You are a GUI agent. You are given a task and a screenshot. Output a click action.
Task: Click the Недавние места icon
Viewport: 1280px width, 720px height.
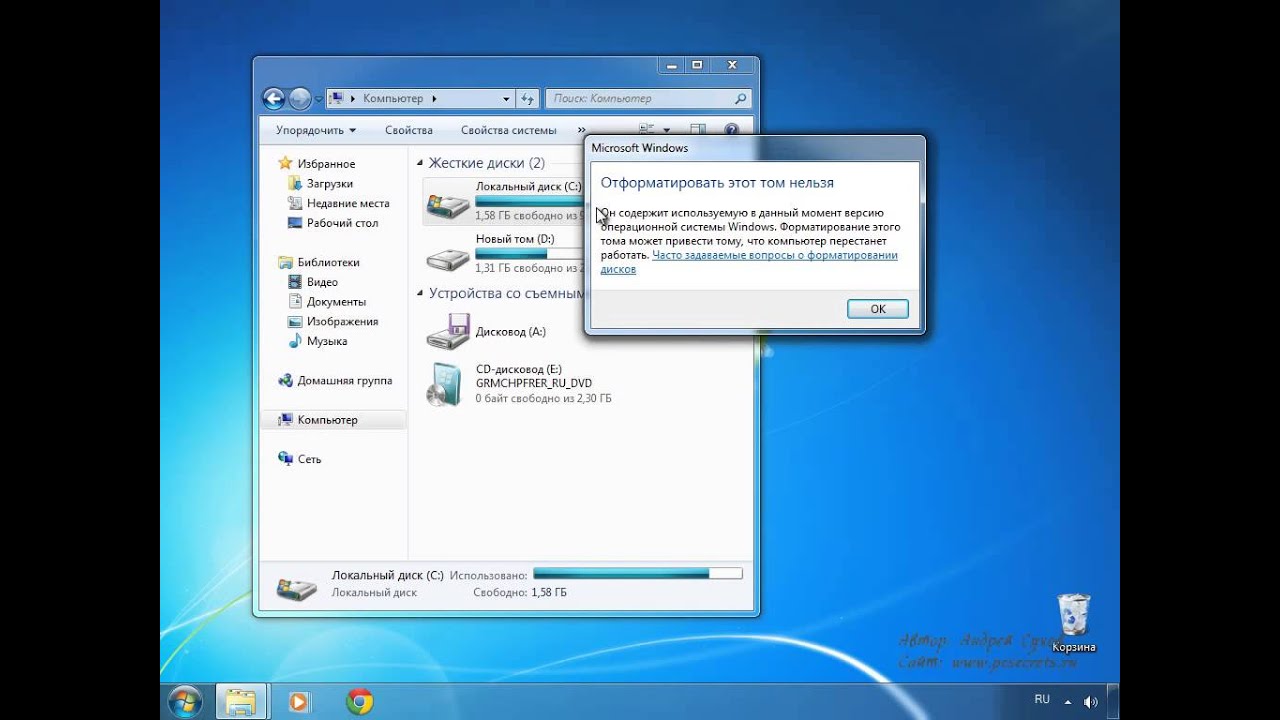[x=295, y=203]
